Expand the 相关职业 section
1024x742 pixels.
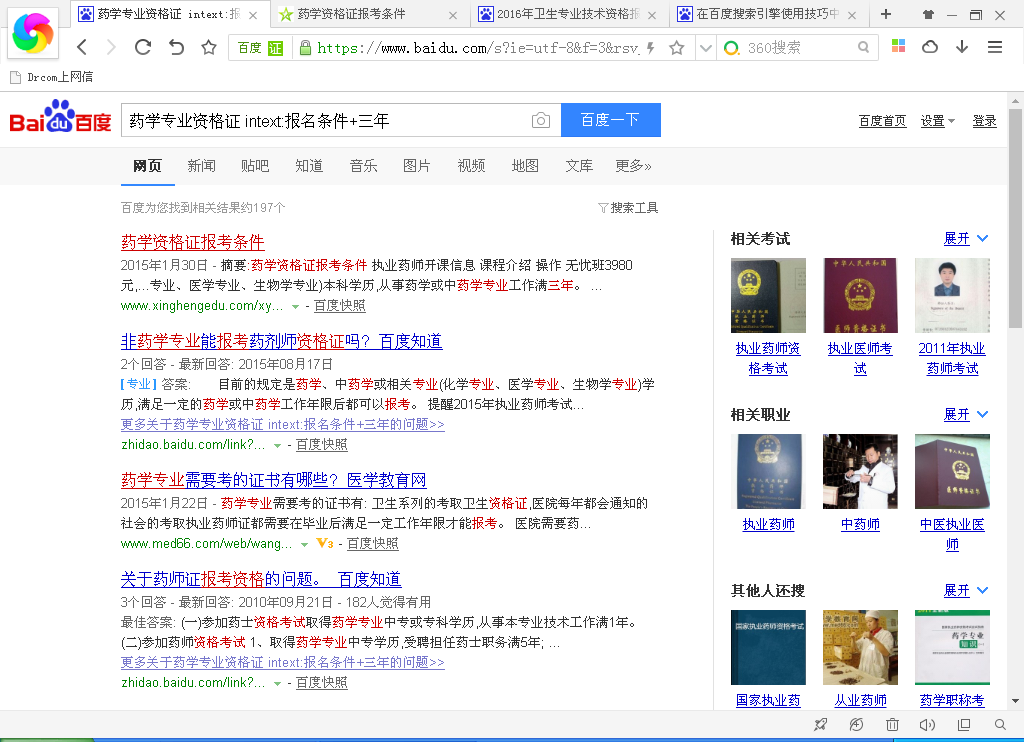(966, 414)
